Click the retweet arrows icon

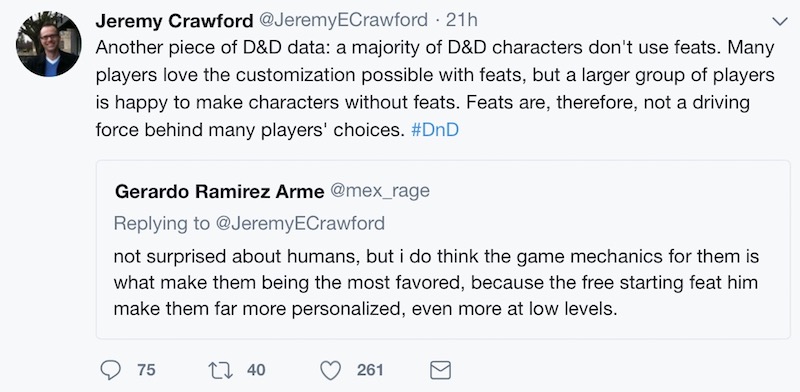[x=220, y=370]
